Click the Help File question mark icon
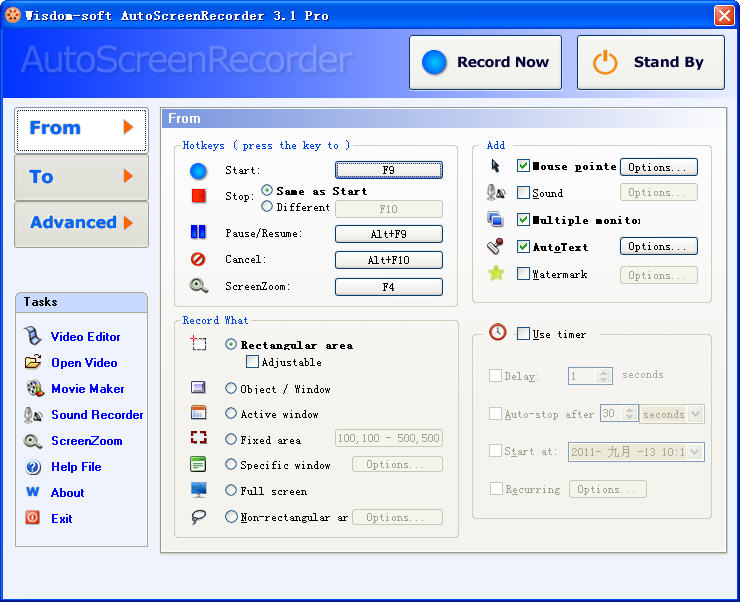740x602 pixels. click(x=33, y=467)
